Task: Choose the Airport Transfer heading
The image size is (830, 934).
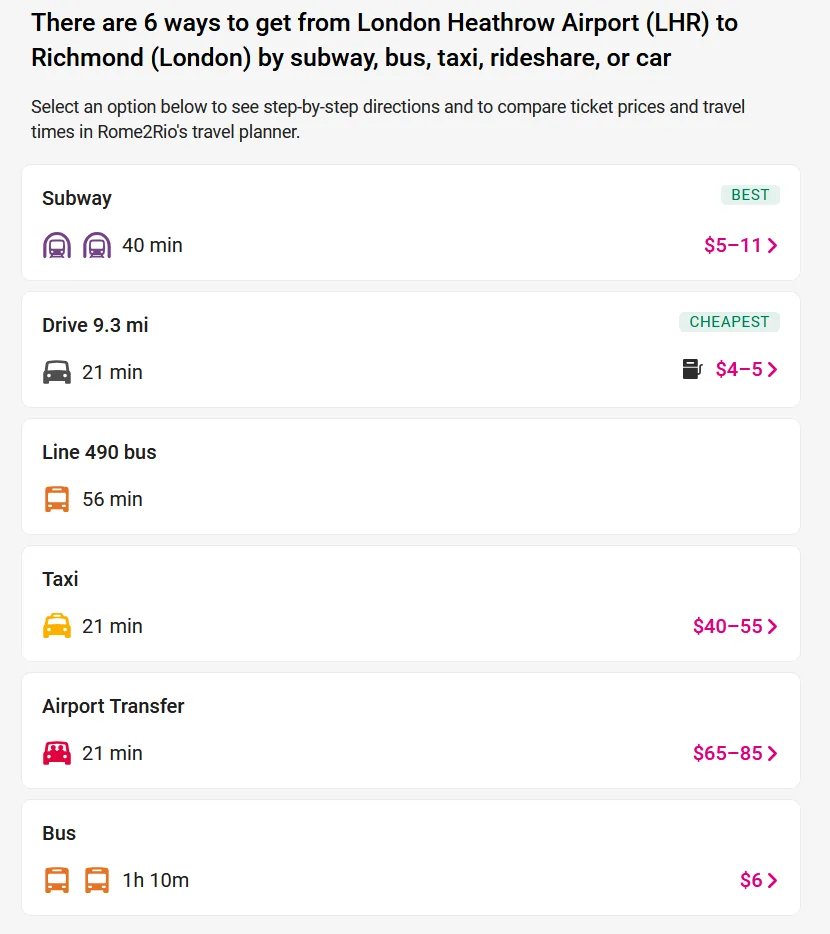Action: pos(113,706)
